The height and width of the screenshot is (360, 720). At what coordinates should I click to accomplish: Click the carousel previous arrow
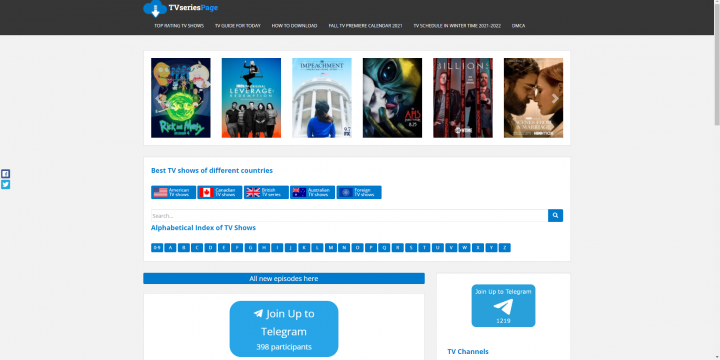(x=159, y=98)
